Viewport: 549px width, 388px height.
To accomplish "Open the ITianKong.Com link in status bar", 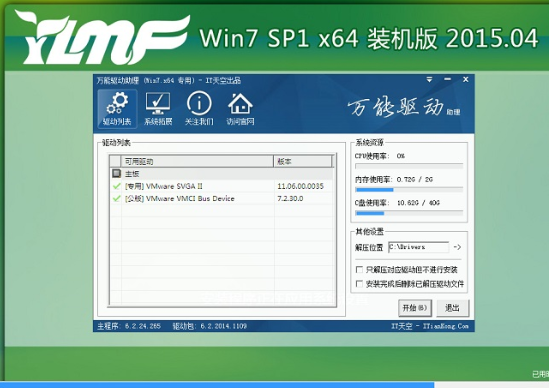I will click(x=445, y=326).
